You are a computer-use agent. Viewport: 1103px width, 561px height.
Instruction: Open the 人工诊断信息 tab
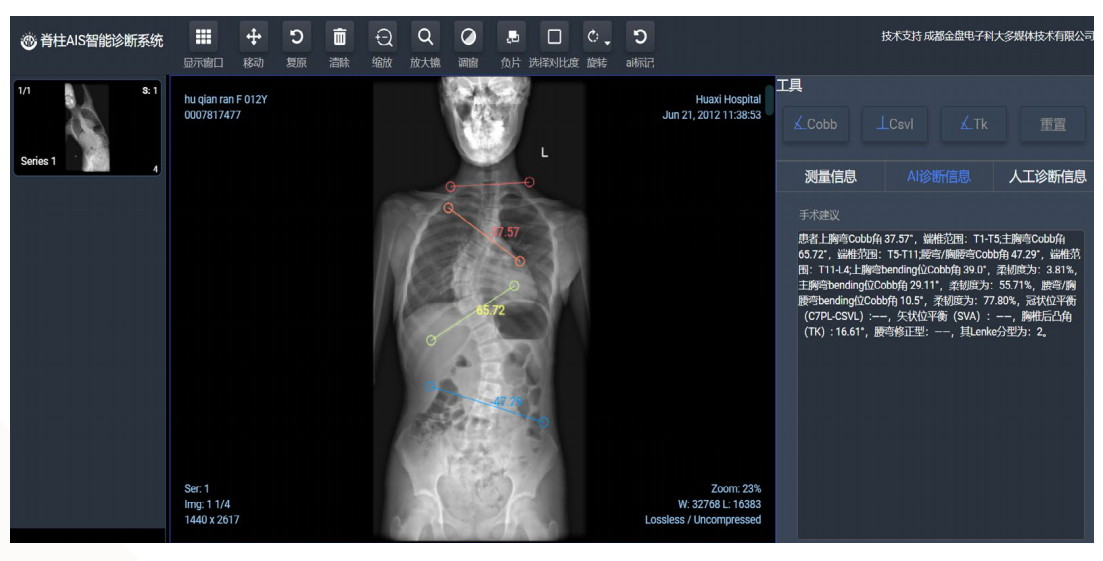pyautogui.click(x=1046, y=177)
